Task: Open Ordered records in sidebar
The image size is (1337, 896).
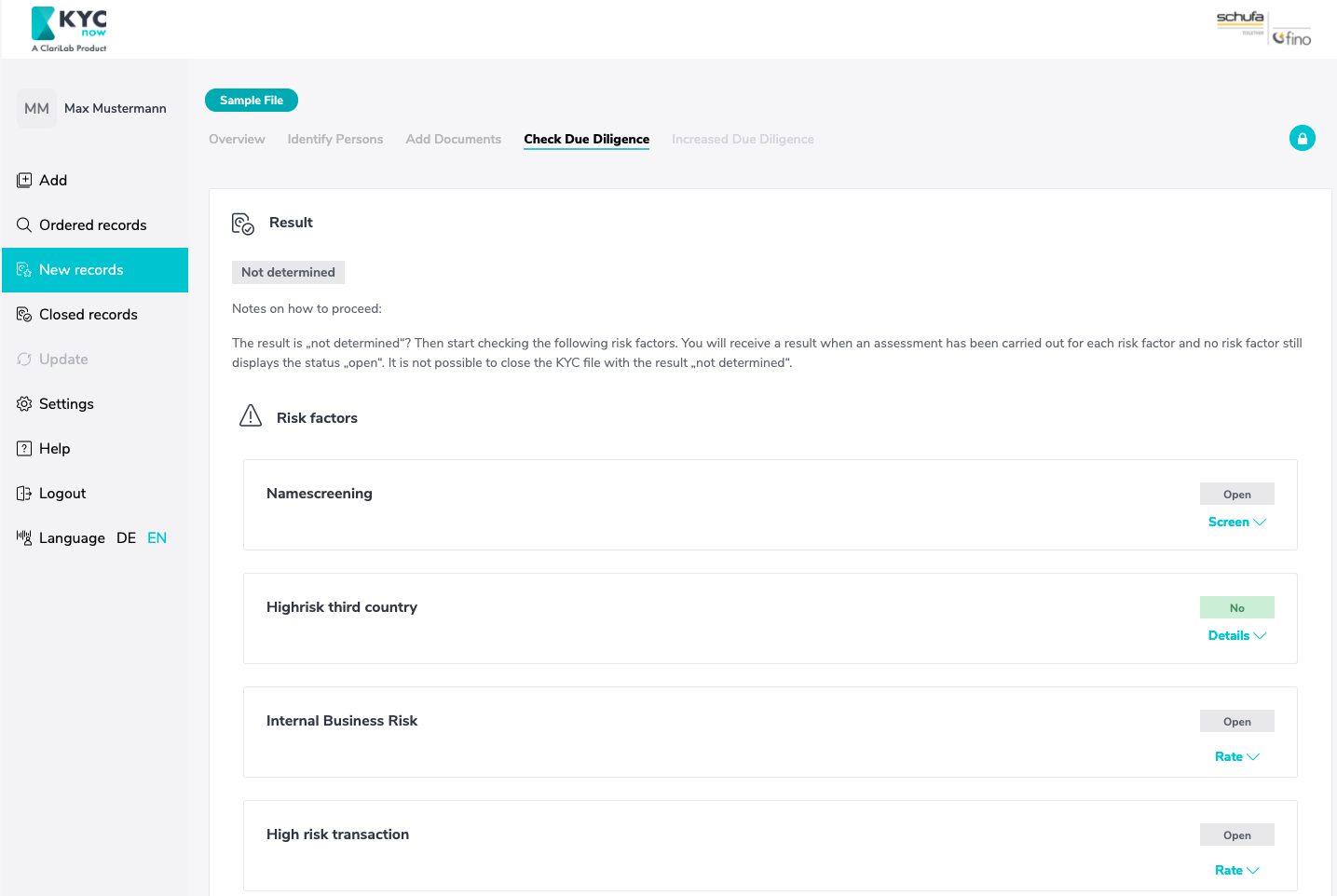Action: coord(95,224)
